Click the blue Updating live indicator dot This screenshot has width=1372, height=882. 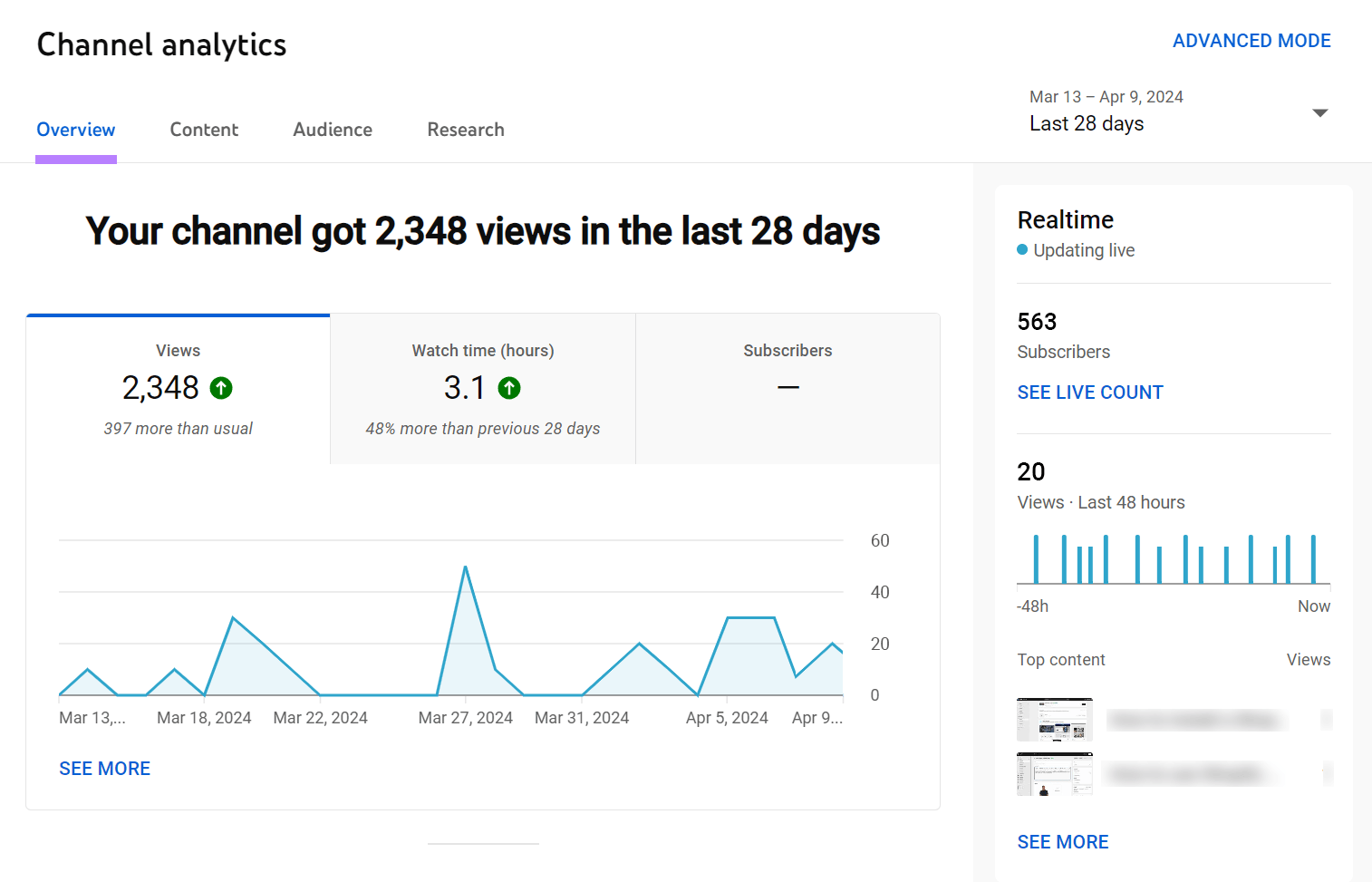[1023, 249]
